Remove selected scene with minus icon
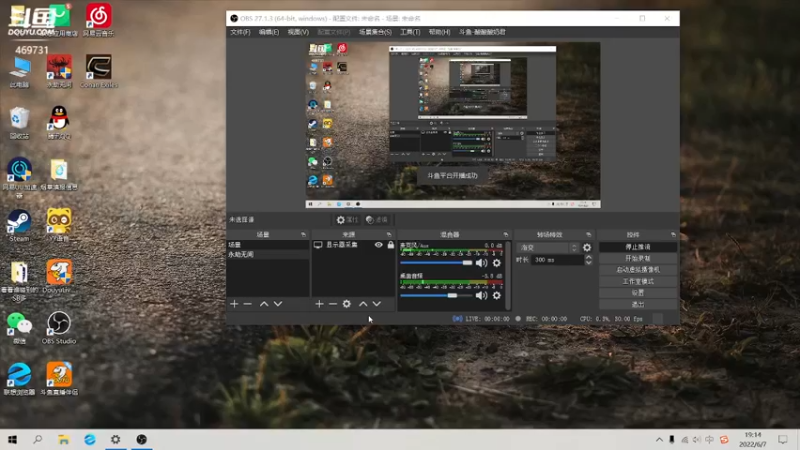This screenshot has height=450, width=800. [248, 304]
